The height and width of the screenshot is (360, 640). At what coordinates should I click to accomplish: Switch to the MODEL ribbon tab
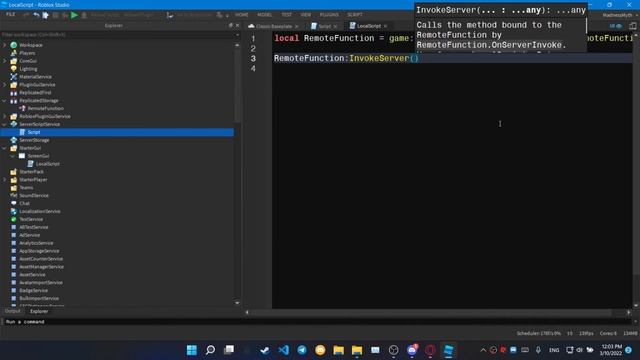click(x=264, y=15)
